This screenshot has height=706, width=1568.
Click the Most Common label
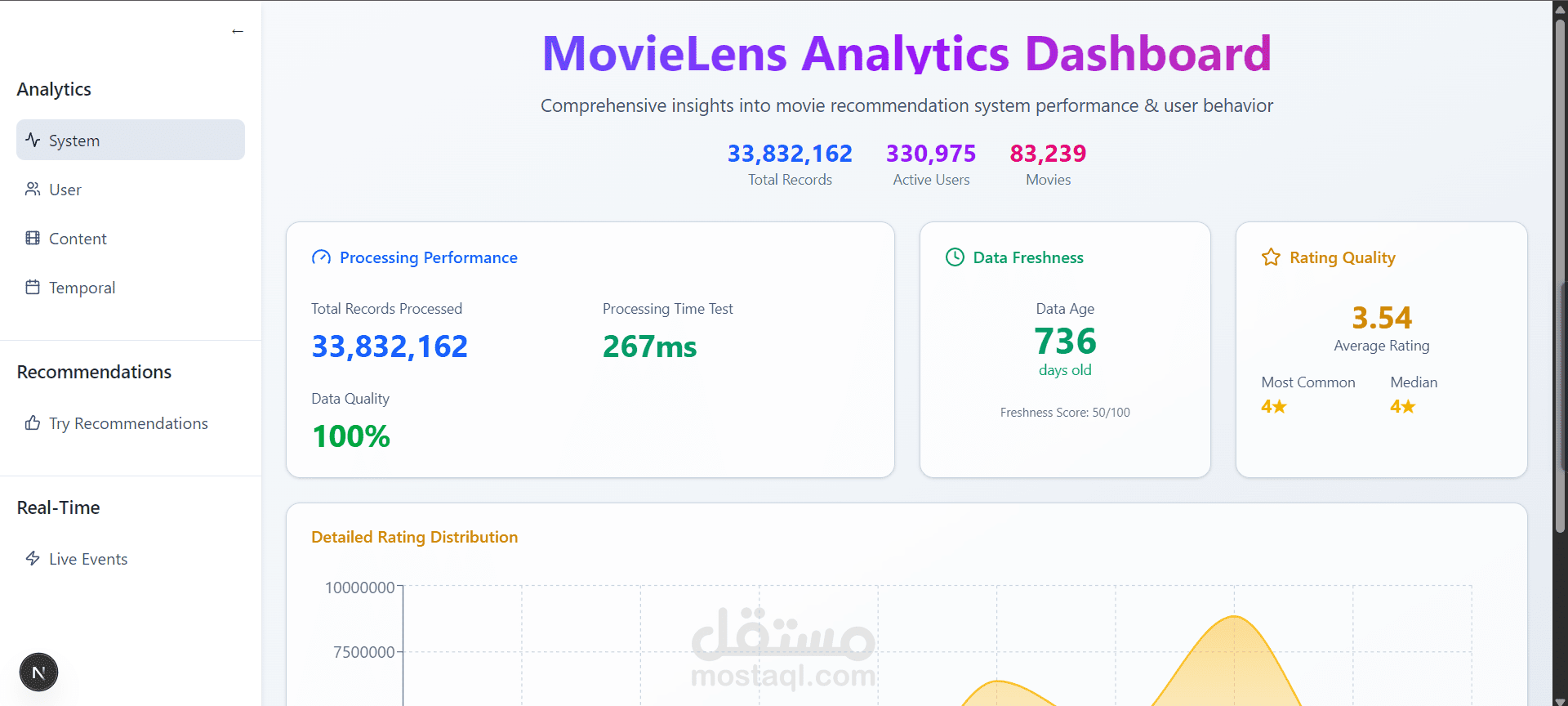(x=1307, y=382)
